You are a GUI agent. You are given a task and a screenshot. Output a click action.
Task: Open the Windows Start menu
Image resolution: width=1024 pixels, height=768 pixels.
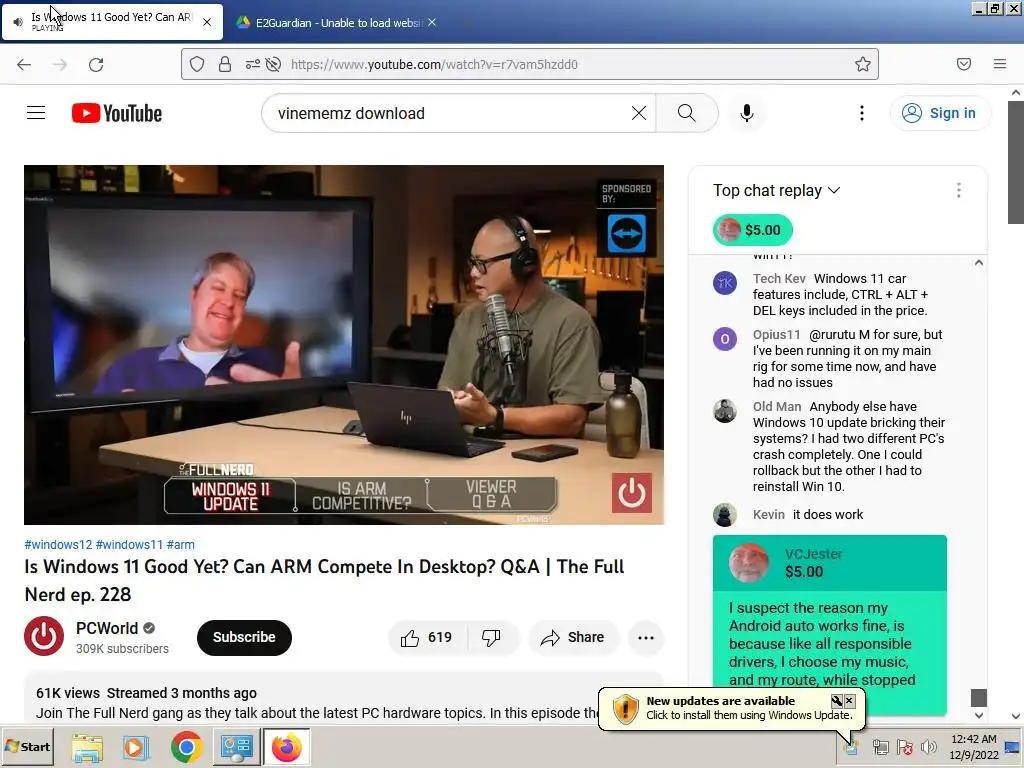click(x=27, y=746)
